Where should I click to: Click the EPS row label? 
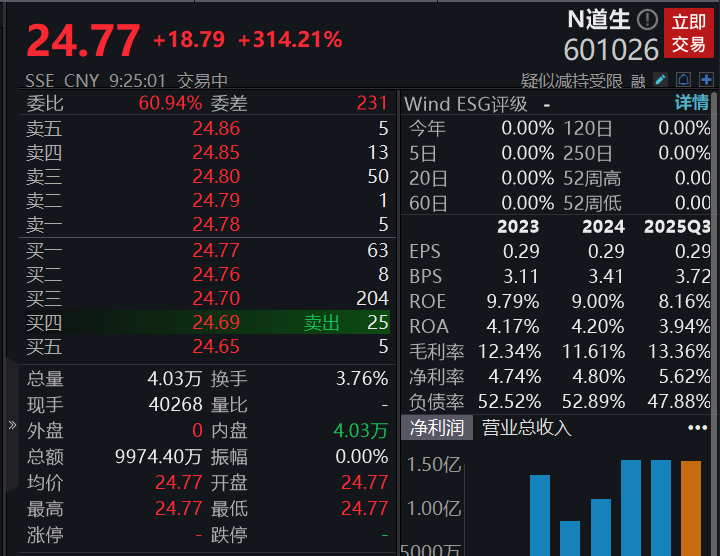(x=425, y=252)
